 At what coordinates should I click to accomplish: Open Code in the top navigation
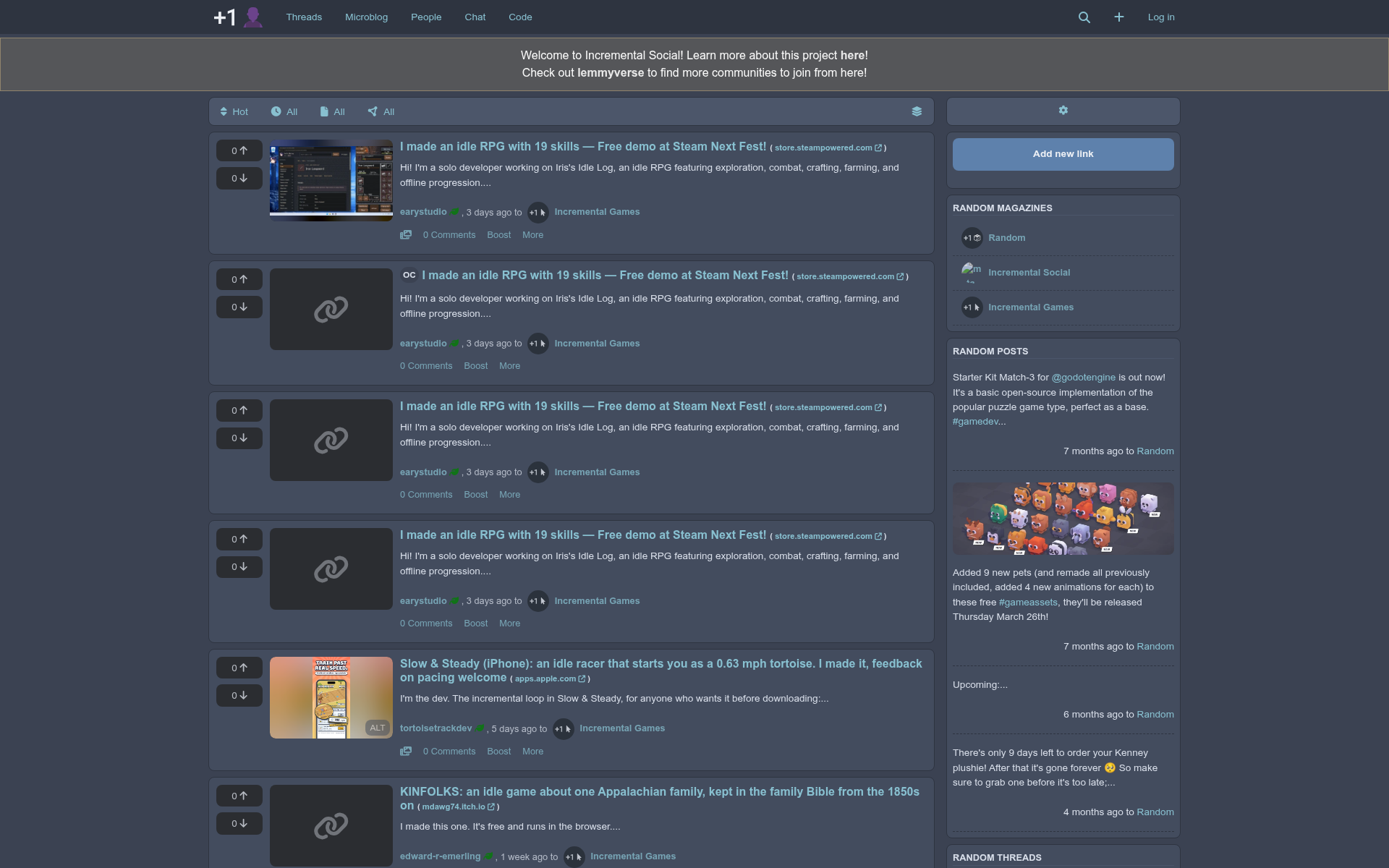pos(520,17)
